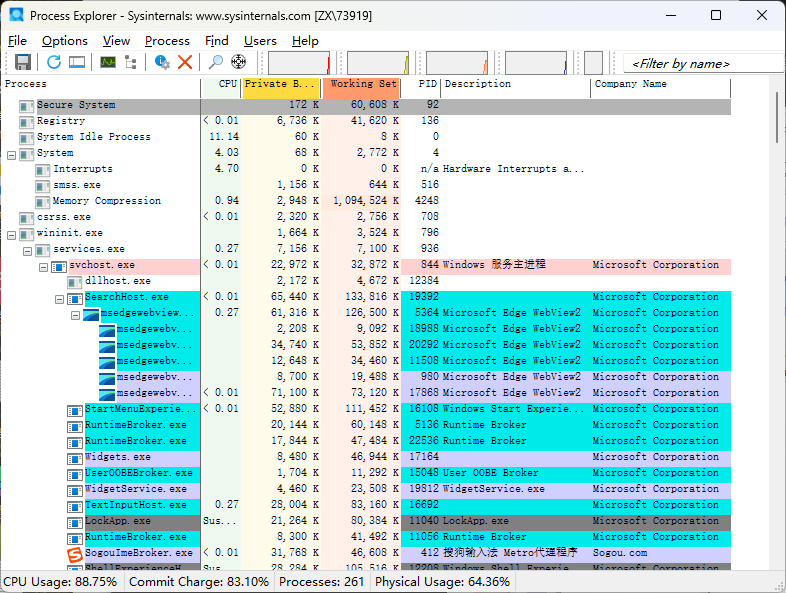Click the Processes: 261 status entry
Image resolution: width=786 pixels, height=593 pixels.
(321, 582)
